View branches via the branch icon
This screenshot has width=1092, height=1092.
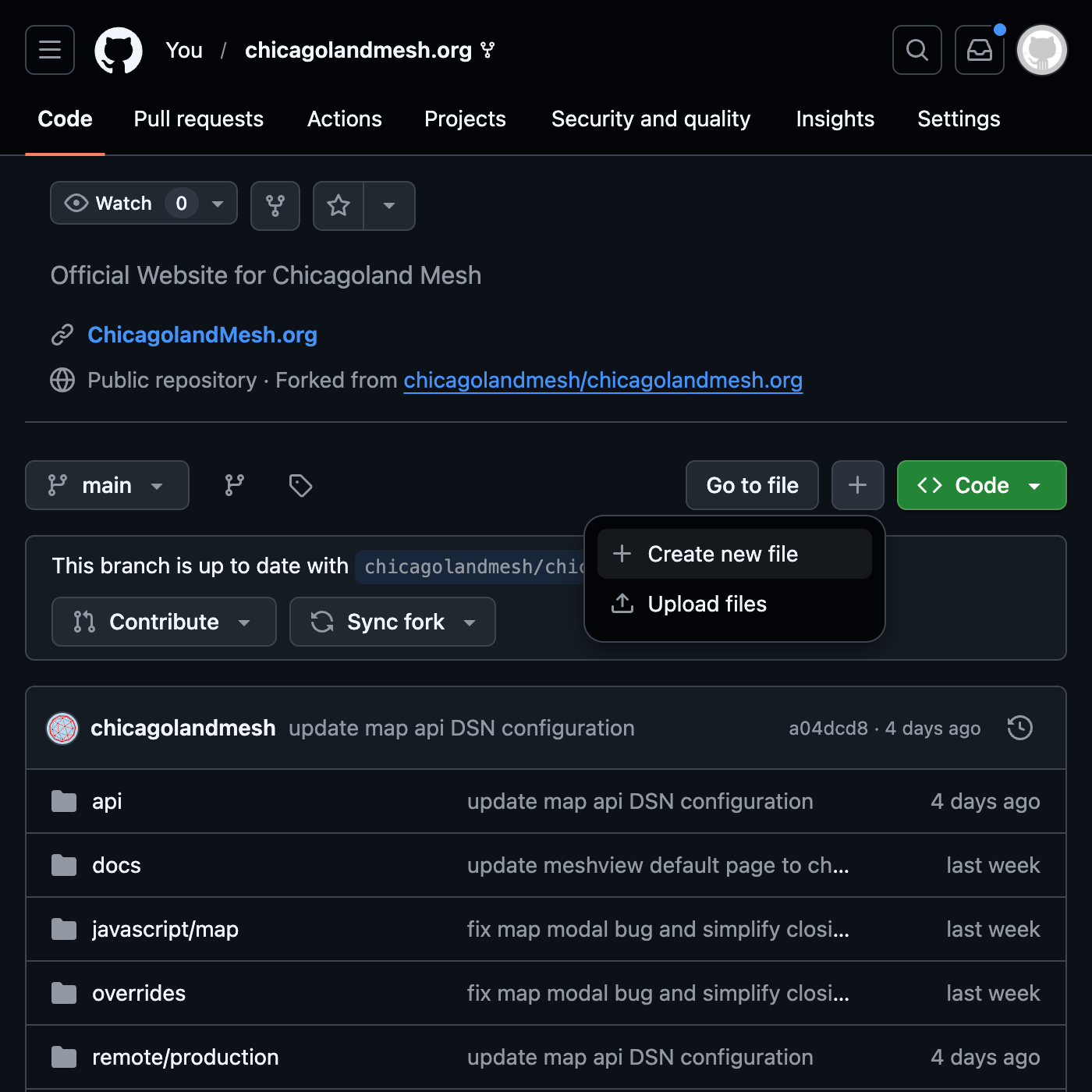pos(234,485)
